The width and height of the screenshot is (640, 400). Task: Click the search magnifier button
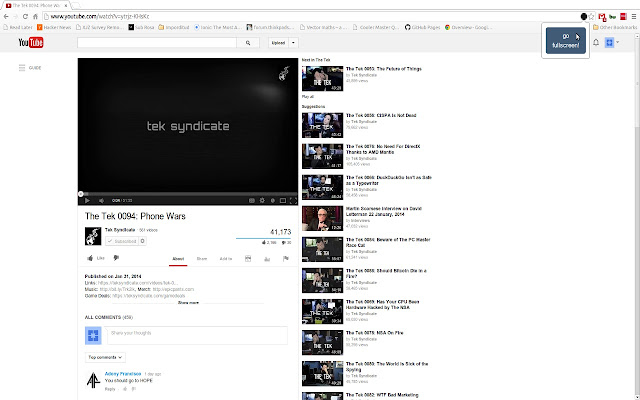248,43
